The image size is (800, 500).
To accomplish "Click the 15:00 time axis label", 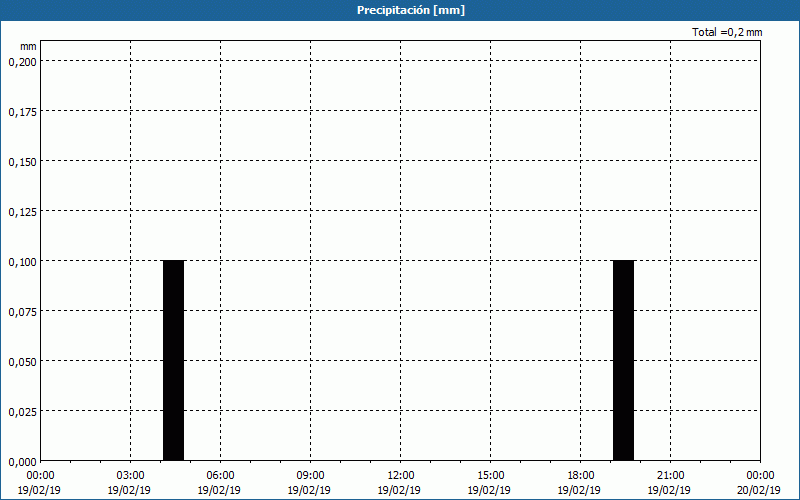I will coord(490,476).
